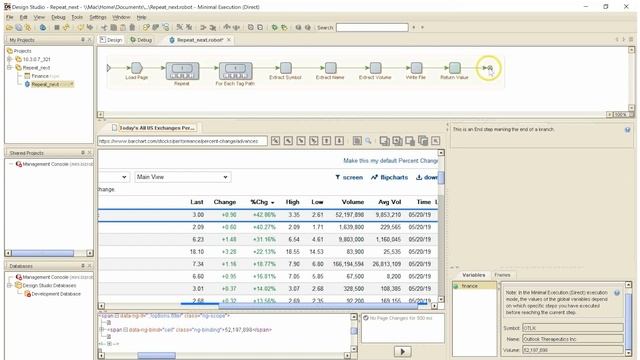Screen dimensions: 640x360
Task: Switch to the Debug mode tab
Action: click(x=141, y=40)
